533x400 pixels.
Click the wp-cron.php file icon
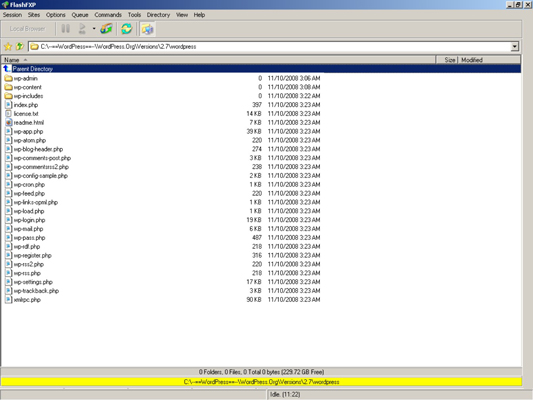[x=8, y=185]
